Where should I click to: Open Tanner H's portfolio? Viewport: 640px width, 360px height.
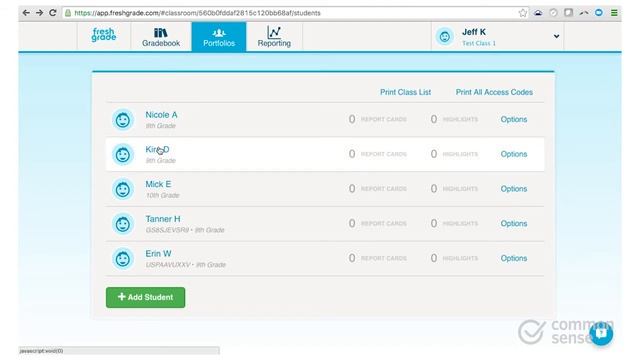[x=162, y=219]
